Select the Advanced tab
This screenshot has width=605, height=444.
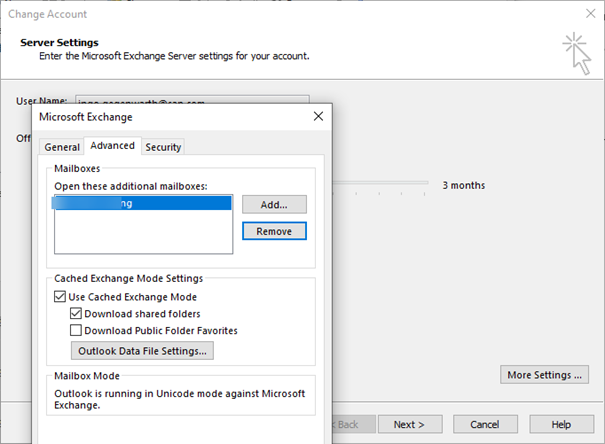(112, 146)
